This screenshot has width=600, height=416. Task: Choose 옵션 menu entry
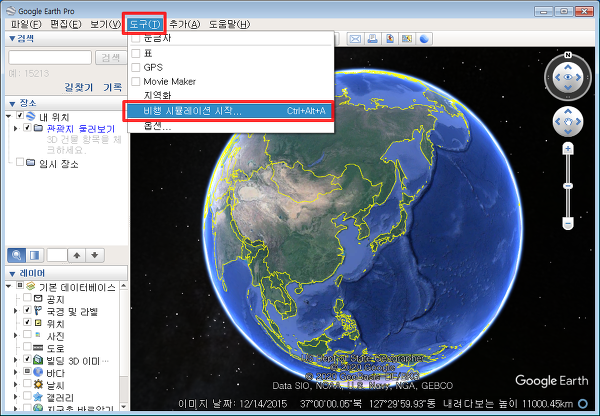(231, 126)
